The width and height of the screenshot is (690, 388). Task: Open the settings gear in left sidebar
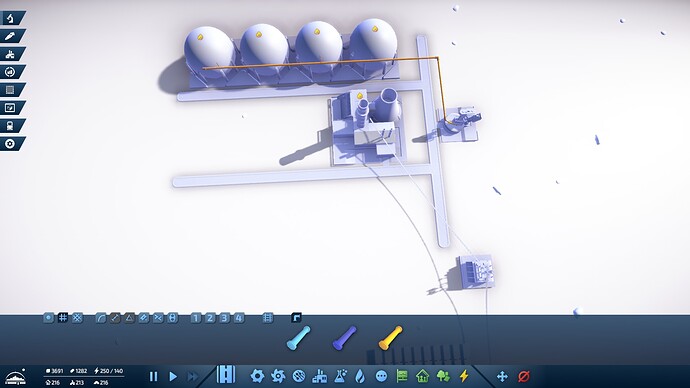11,144
